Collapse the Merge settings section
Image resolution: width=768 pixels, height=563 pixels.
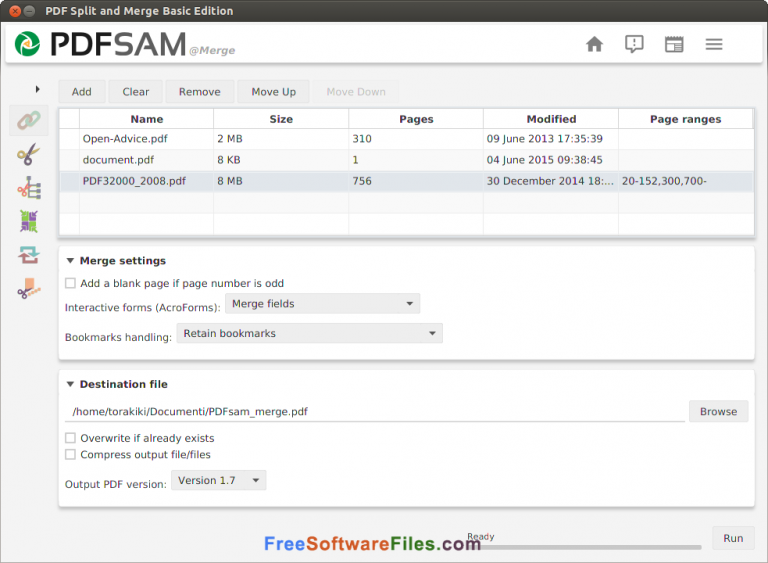(x=70, y=261)
